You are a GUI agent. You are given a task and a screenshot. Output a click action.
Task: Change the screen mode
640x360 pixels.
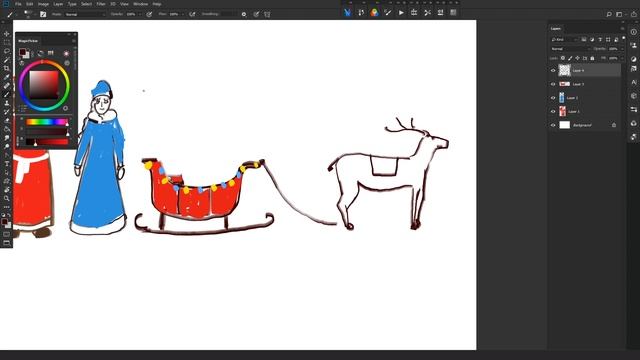(x=7, y=243)
